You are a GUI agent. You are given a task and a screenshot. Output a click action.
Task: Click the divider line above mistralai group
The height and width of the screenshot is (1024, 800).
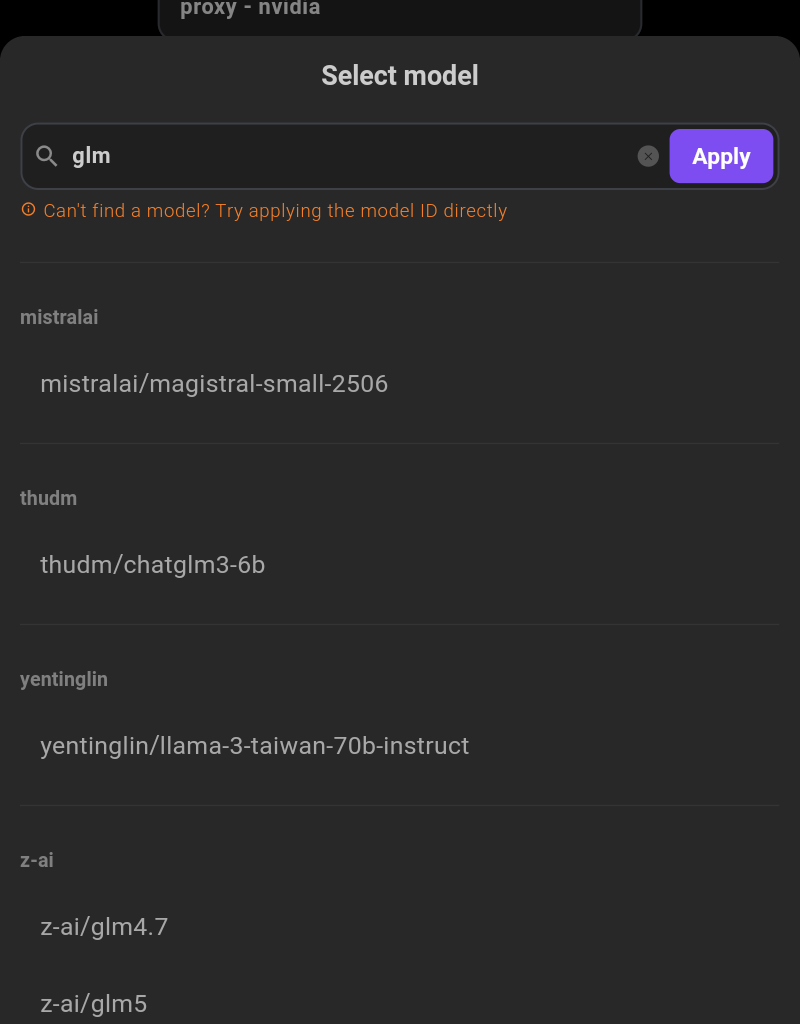[400, 262]
